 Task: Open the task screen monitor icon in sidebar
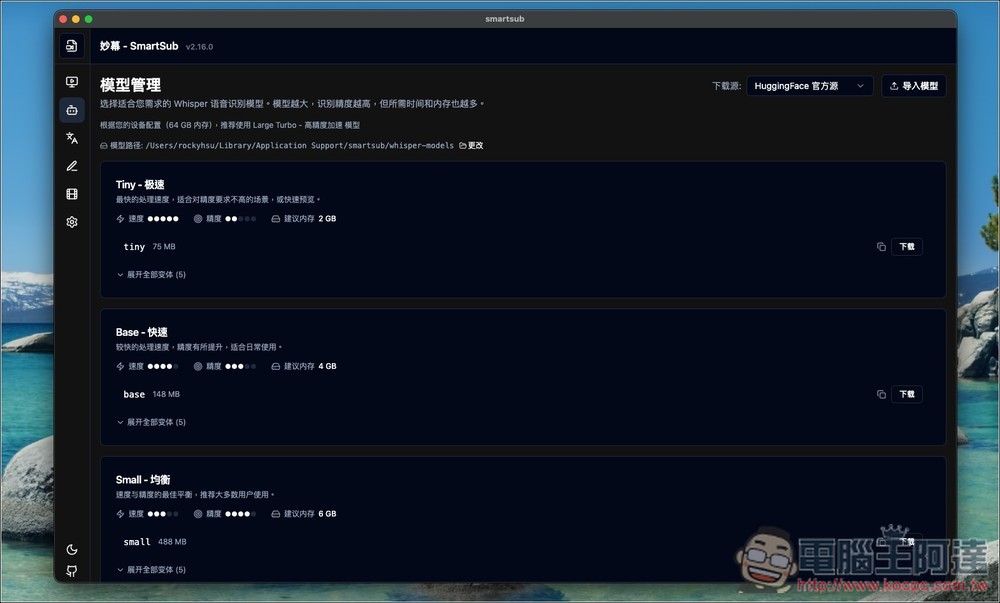tap(71, 82)
